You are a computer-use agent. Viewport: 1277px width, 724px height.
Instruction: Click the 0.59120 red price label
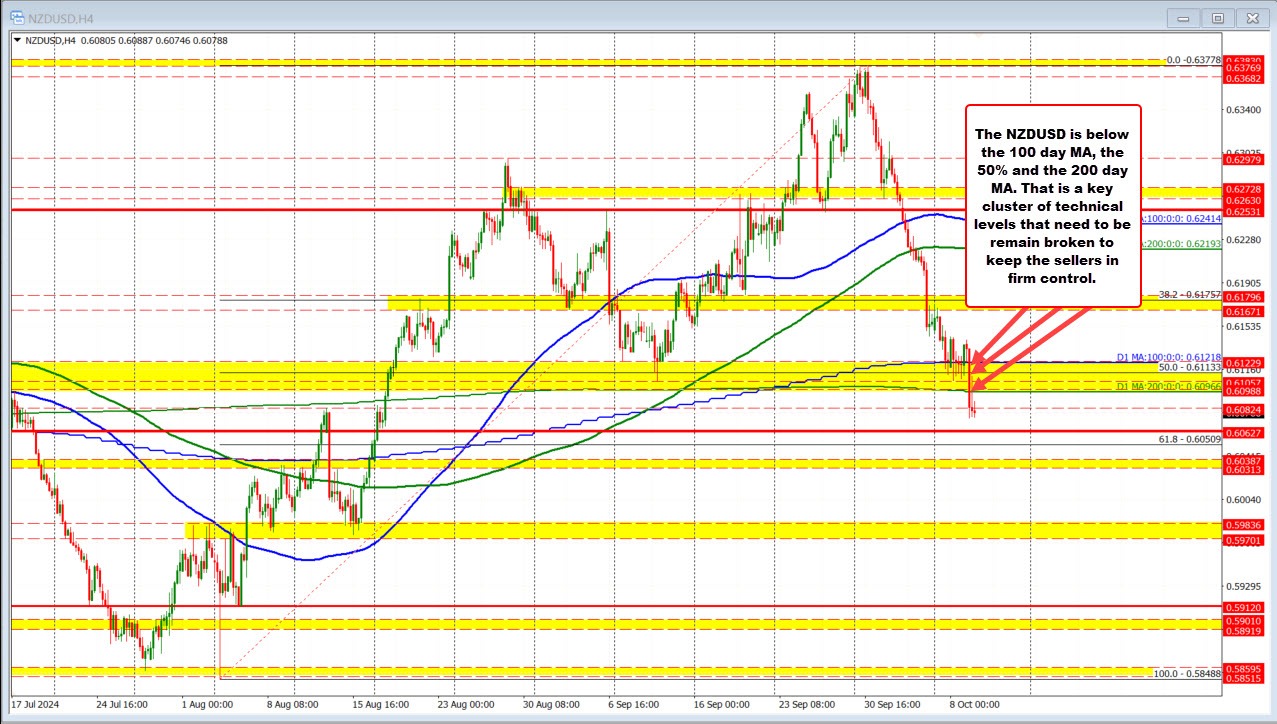(x=1243, y=607)
